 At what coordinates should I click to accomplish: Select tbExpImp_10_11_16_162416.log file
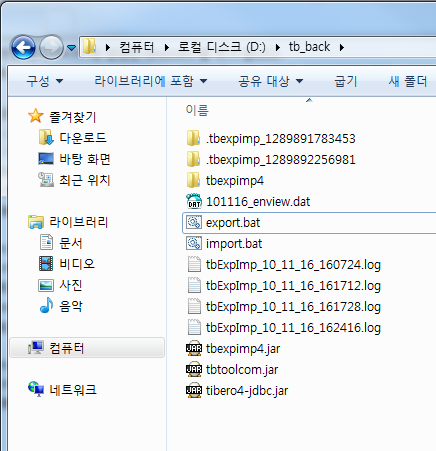pos(293,328)
